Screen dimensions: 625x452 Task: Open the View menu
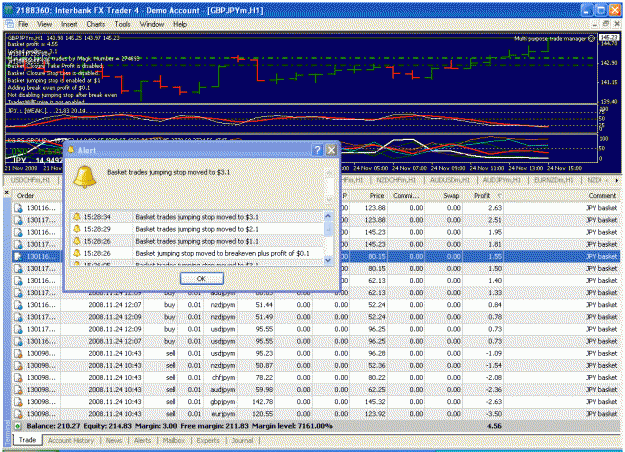point(44,24)
